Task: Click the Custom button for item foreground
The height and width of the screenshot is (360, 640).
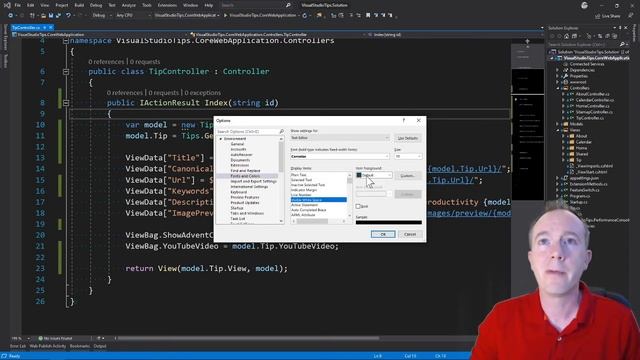Action: (408, 176)
